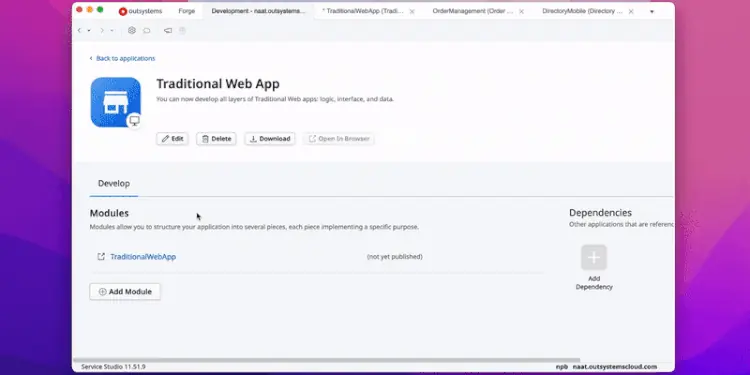Click the horizontal scrollbar at window bottom
This screenshot has height=375, width=750.
[x=326, y=360]
